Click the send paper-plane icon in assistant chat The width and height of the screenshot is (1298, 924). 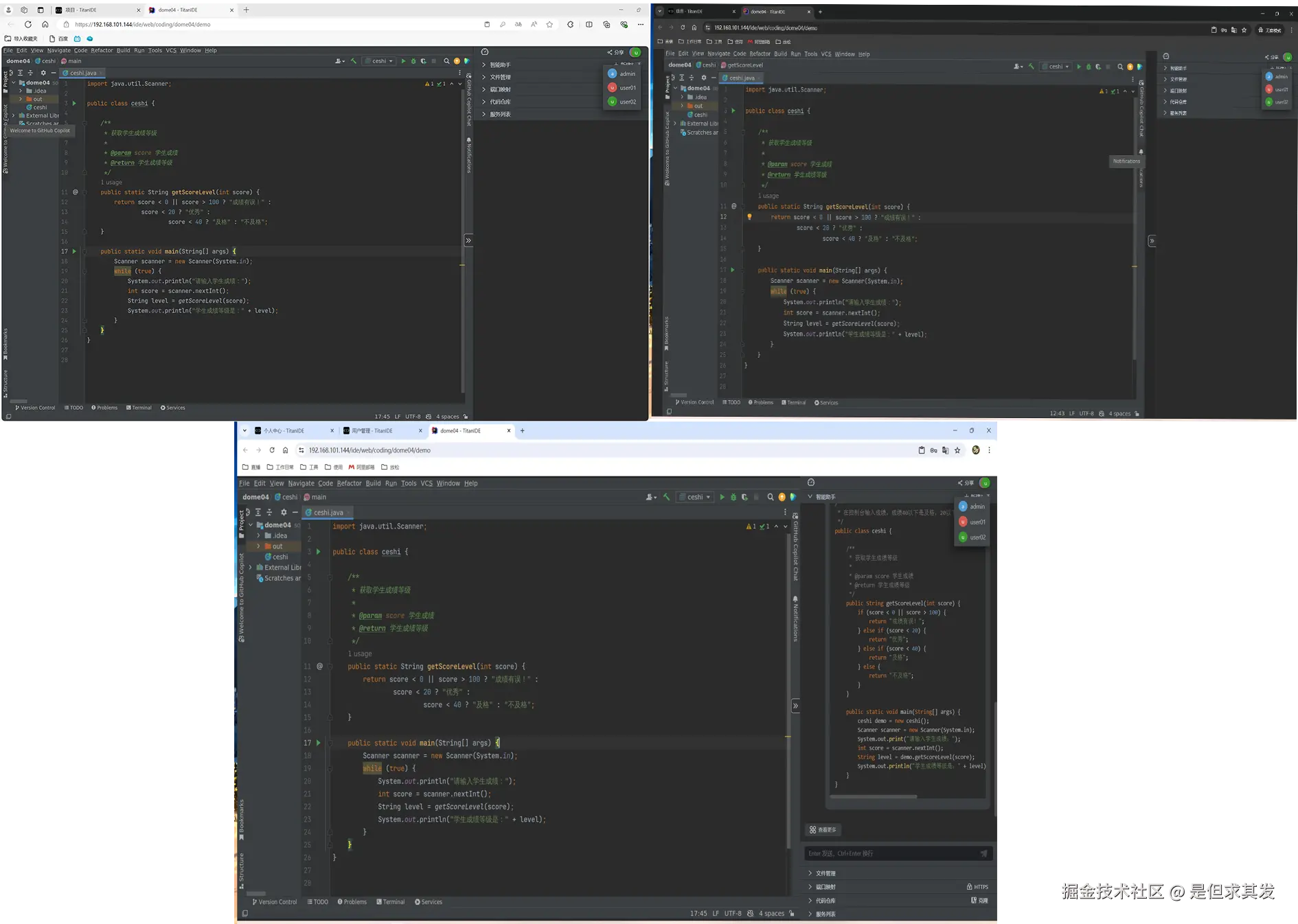click(x=983, y=853)
